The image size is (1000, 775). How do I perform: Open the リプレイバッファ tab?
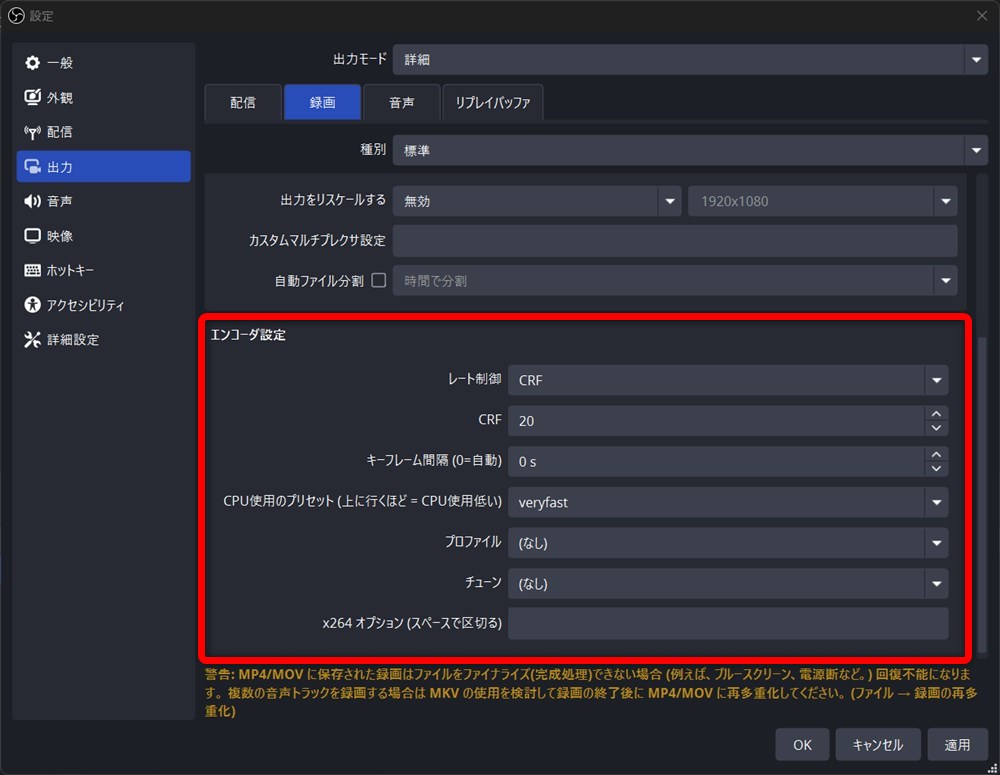click(492, 102)
